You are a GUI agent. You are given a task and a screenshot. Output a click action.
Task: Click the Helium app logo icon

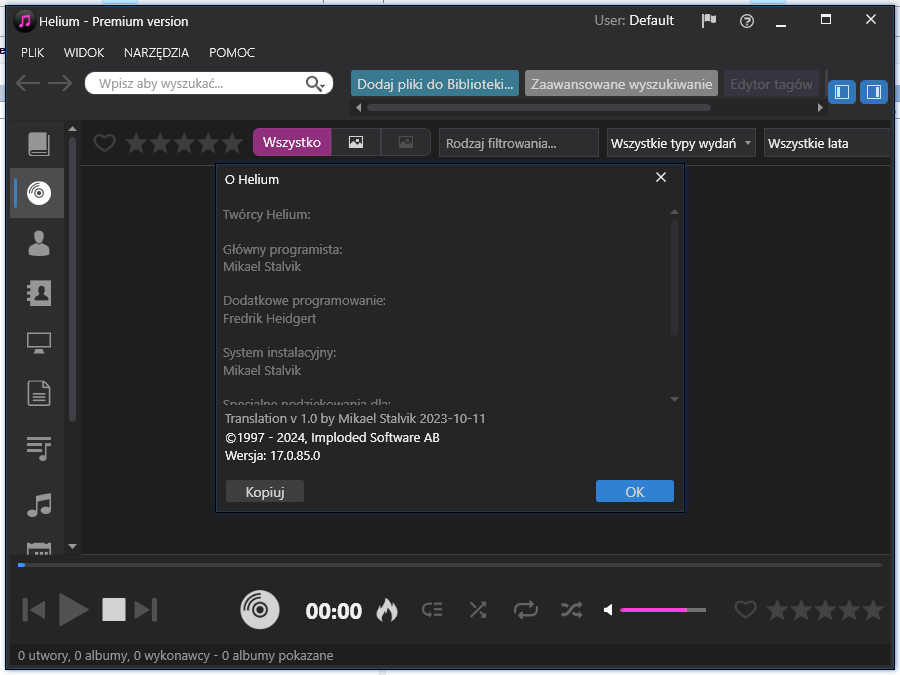[x=24, y=22]
